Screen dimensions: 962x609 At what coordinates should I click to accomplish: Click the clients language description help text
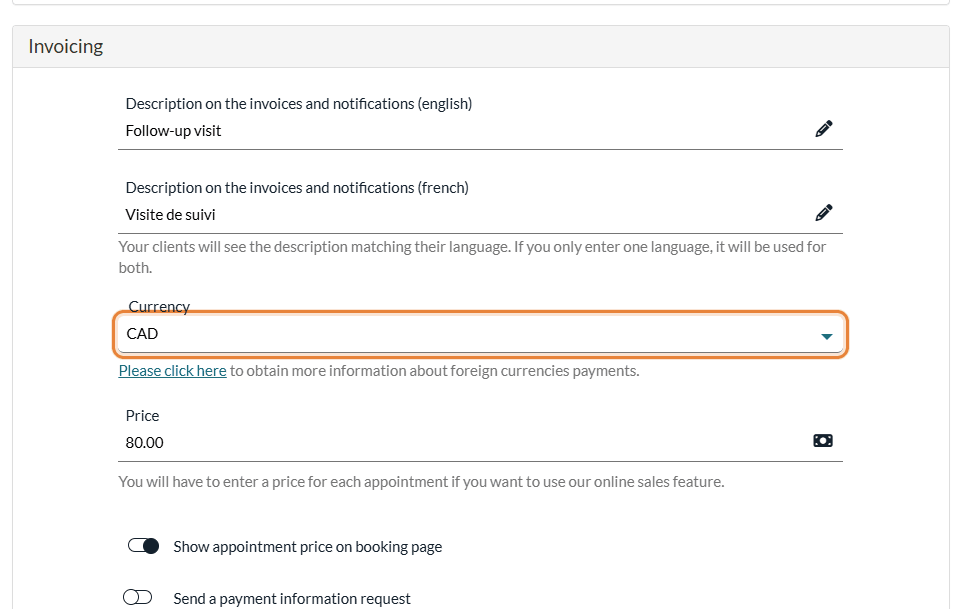pyautogui.click(x=472, y=257)
